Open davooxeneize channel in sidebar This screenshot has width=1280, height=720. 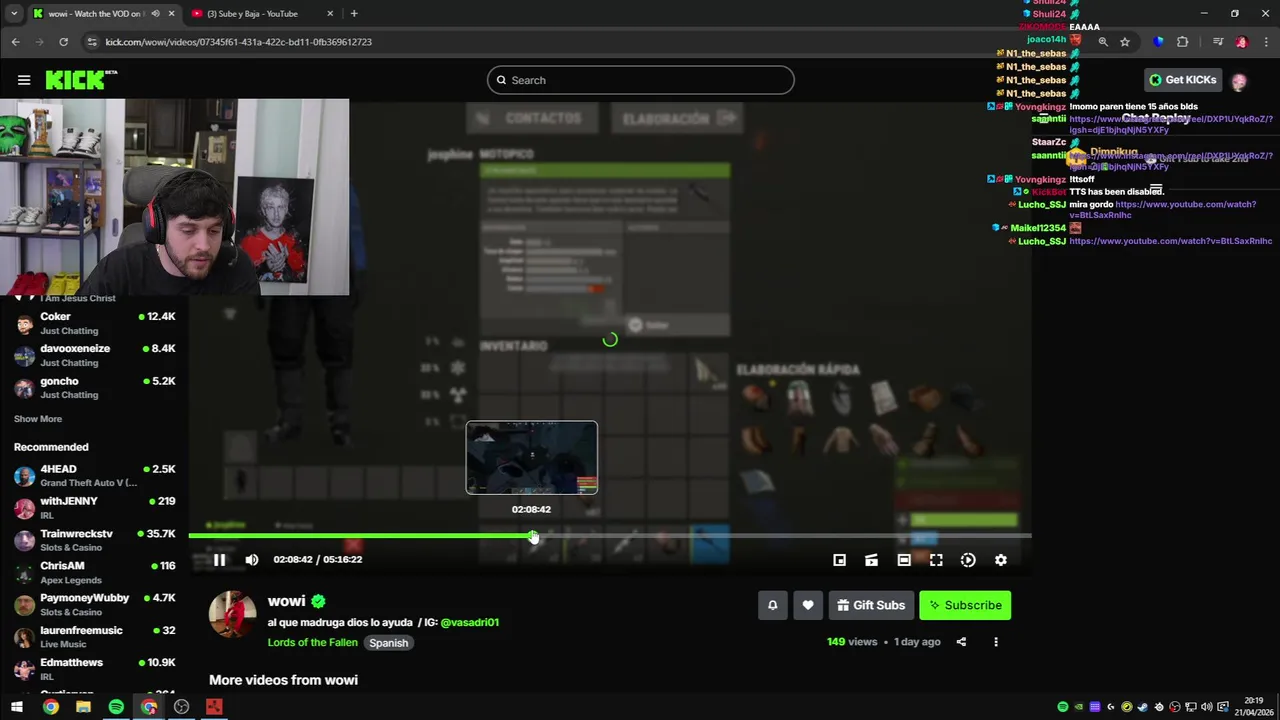[95, 355]
